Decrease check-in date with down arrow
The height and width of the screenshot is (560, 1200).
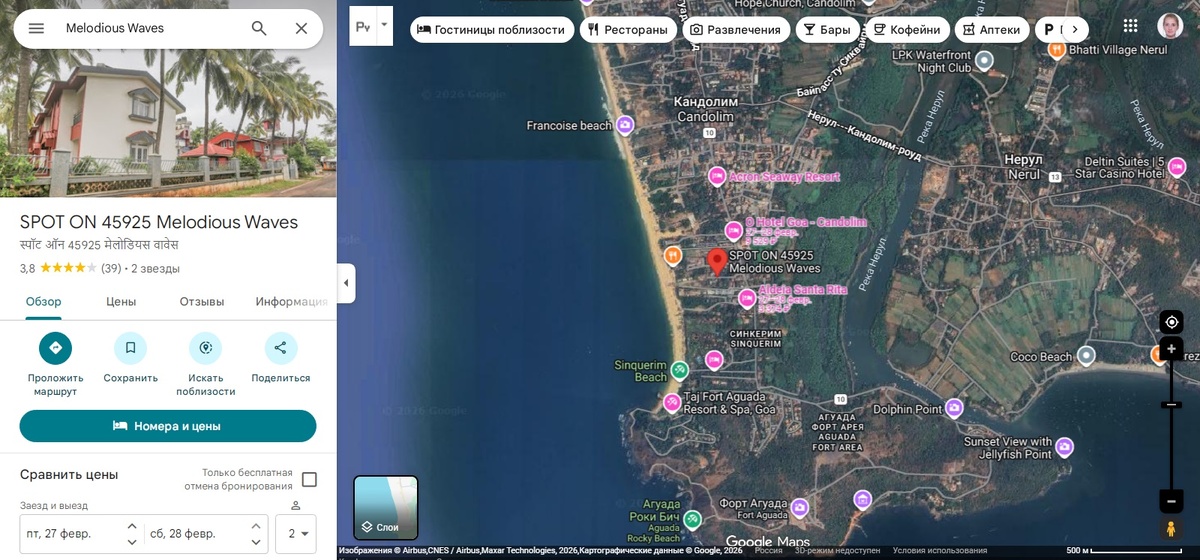click(132, 542)
